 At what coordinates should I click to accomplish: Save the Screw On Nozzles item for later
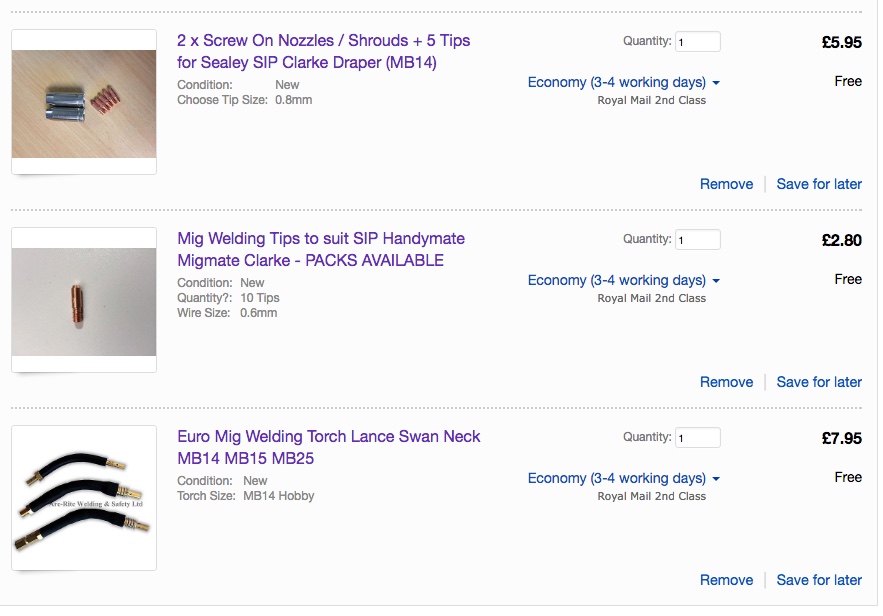[x=819, y=184]
